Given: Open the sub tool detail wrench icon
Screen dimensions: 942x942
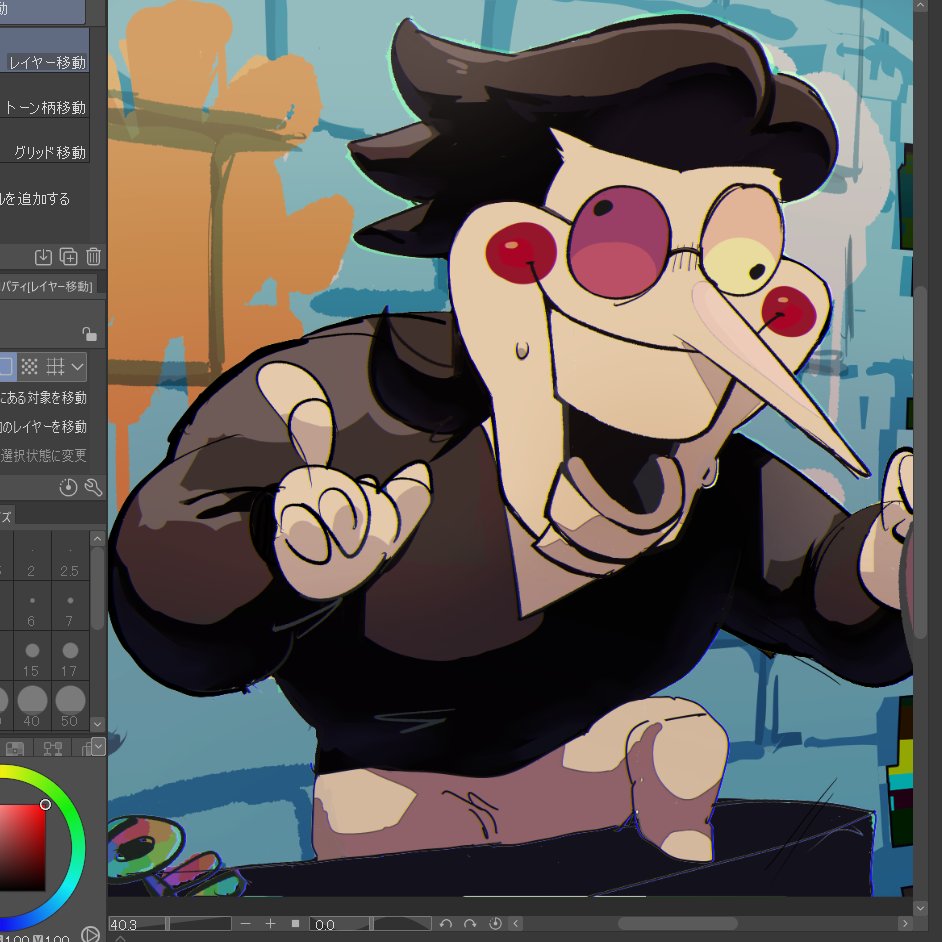Looking at the screenshot, I should point(93,487).
